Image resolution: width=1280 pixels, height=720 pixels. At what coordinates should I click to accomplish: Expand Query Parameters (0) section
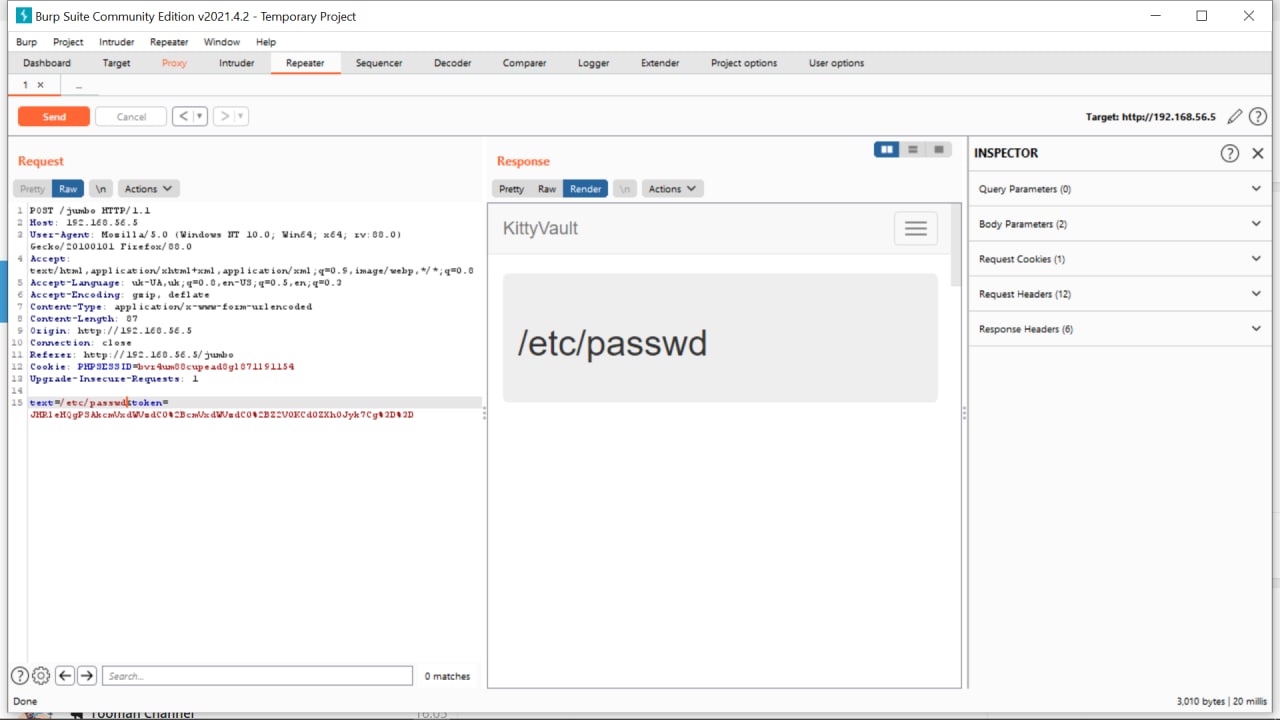click(1119, 189)
